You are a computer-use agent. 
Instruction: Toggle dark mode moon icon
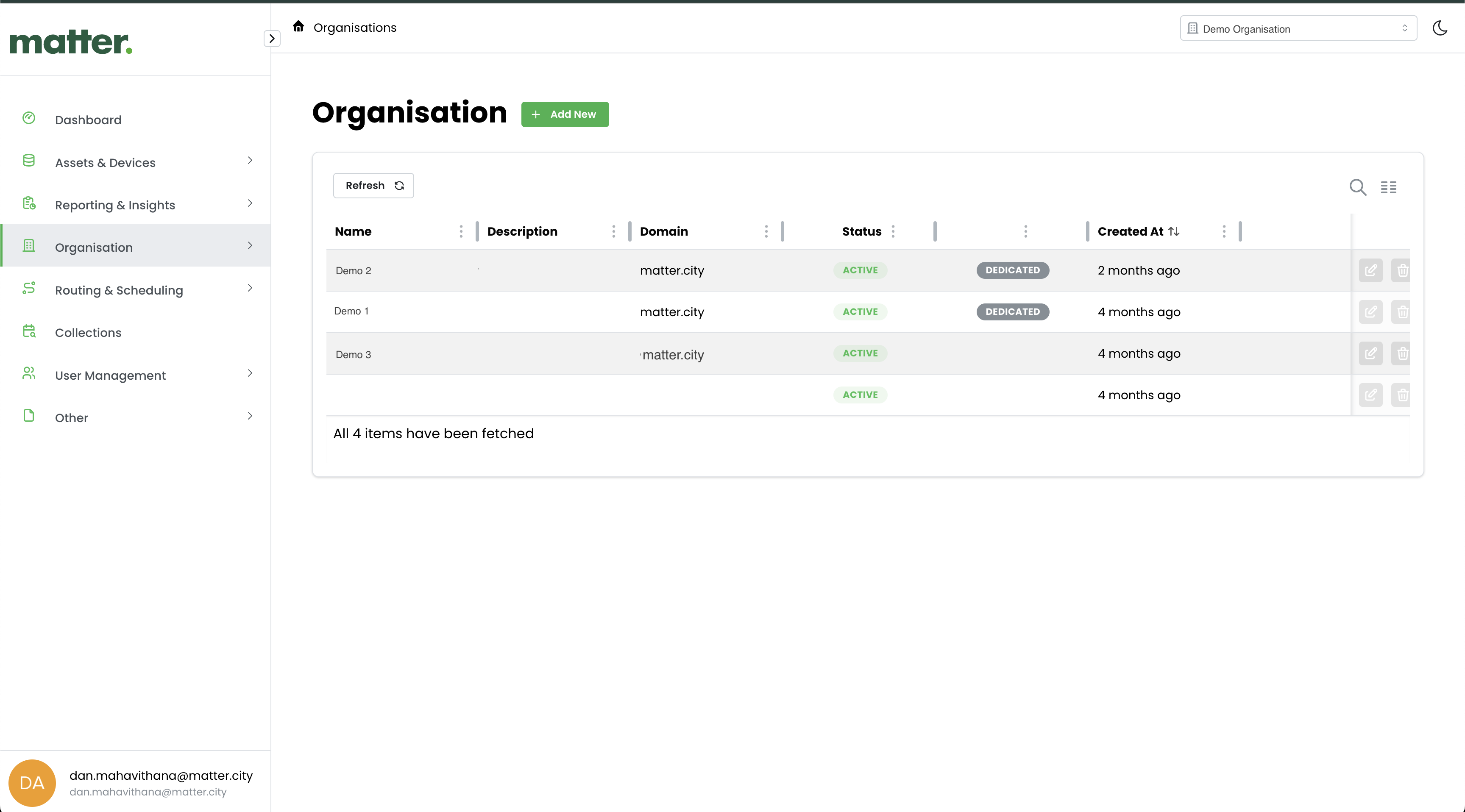pyautogui.click(x=1440, y=28)
